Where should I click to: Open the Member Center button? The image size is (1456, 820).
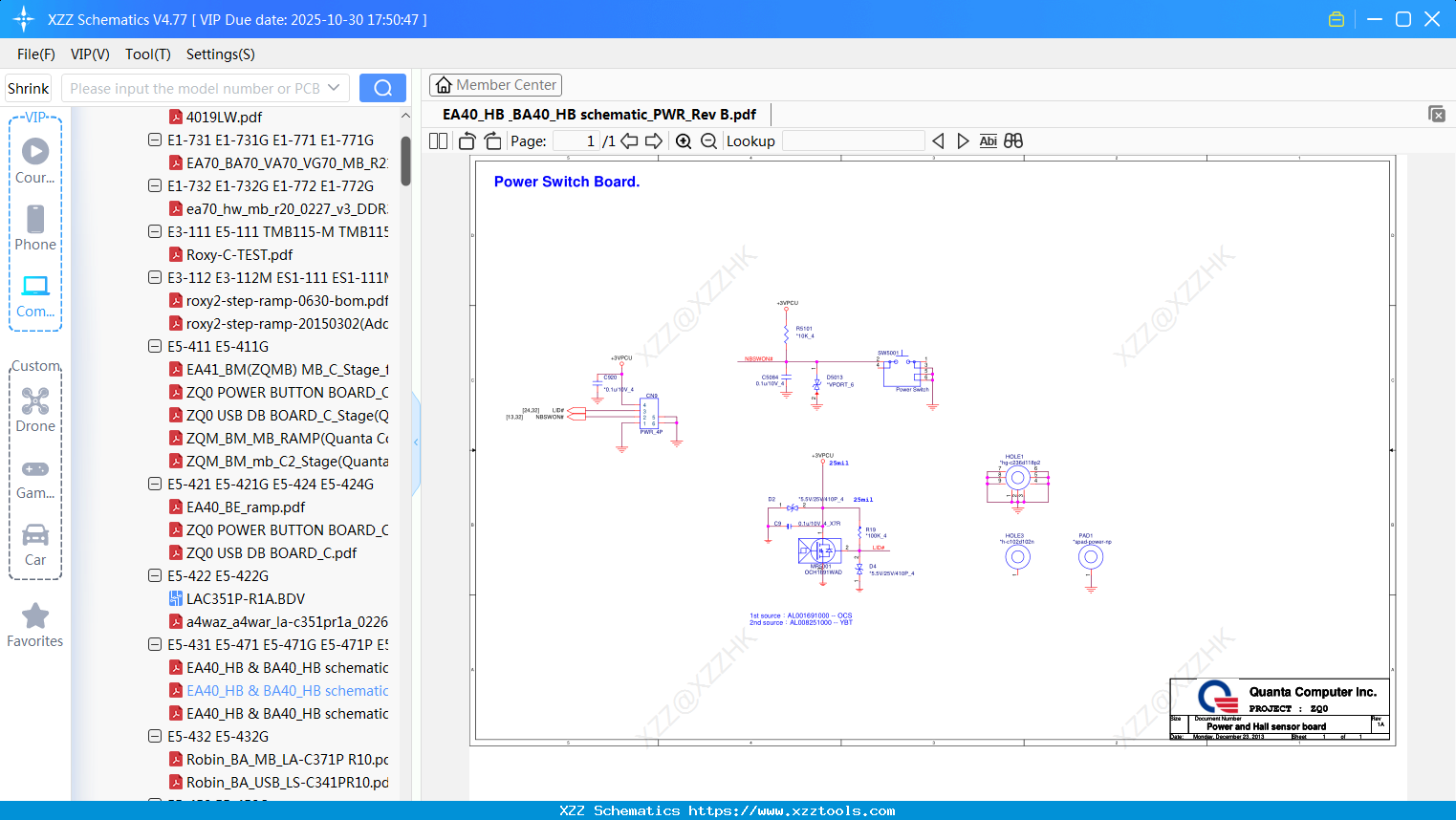tap(495, 85)
